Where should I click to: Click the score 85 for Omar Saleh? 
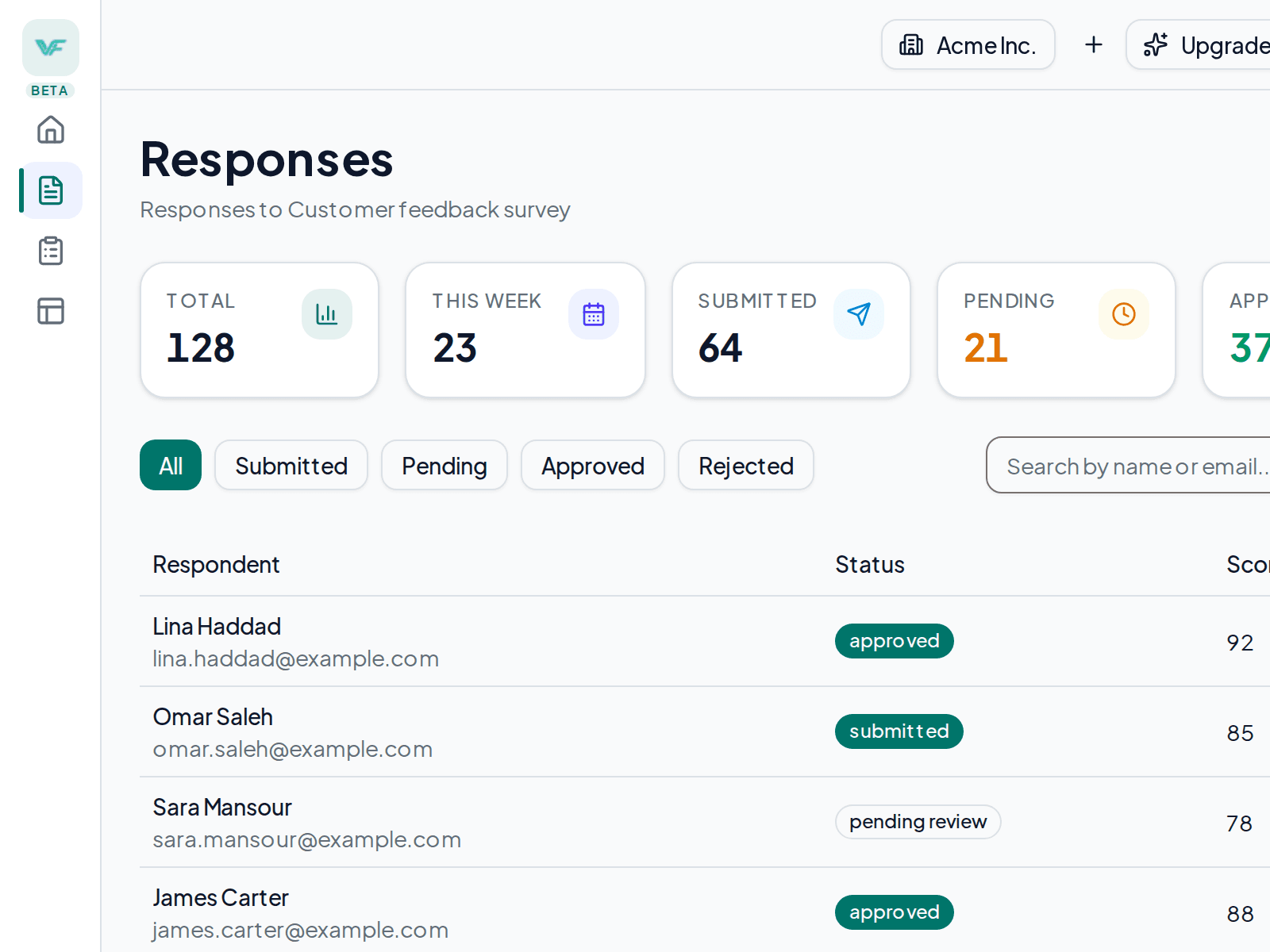[1240, 733]
